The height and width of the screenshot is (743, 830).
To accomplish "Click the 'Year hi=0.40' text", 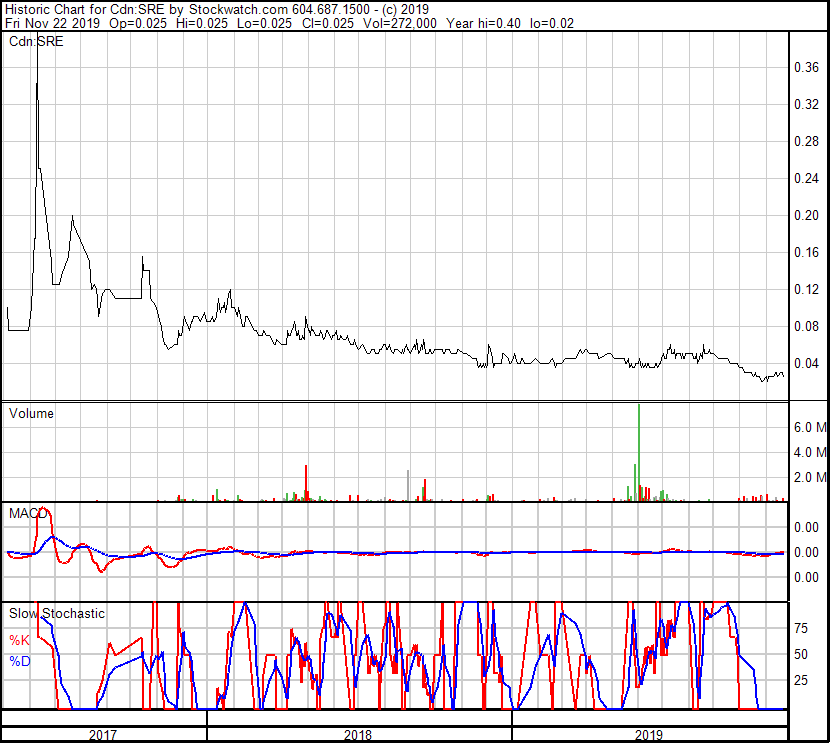I will pyautogui.click(x=483, y=23).
